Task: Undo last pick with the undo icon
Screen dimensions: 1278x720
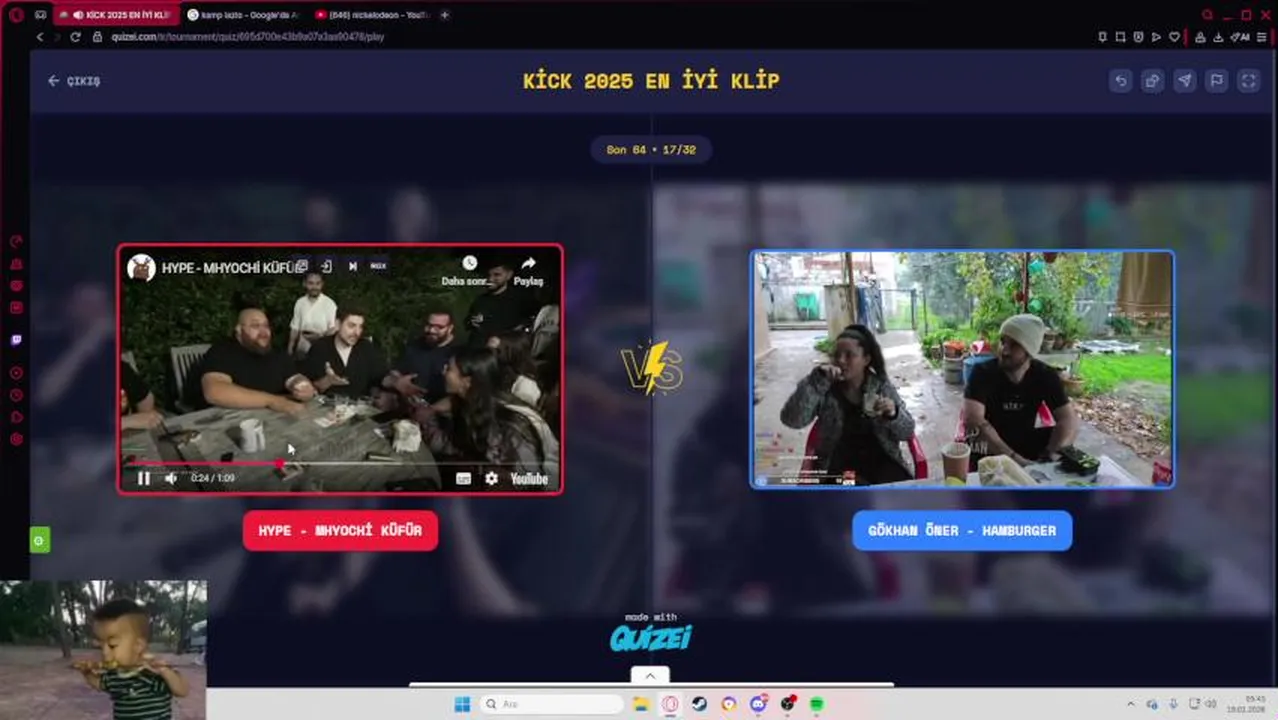Action: pos(1120,81)
